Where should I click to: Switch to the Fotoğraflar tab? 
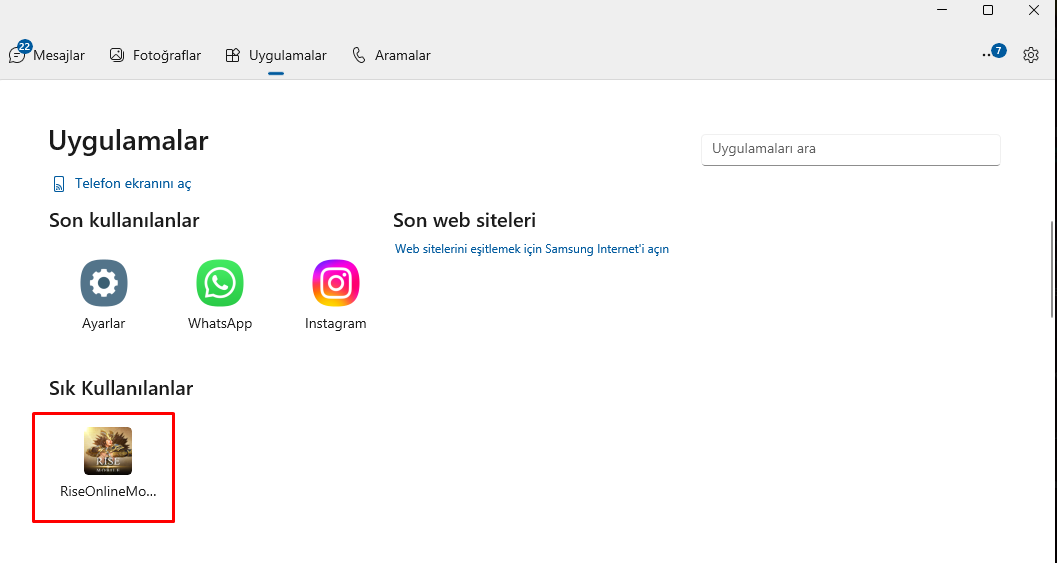[x=155, y=55]
